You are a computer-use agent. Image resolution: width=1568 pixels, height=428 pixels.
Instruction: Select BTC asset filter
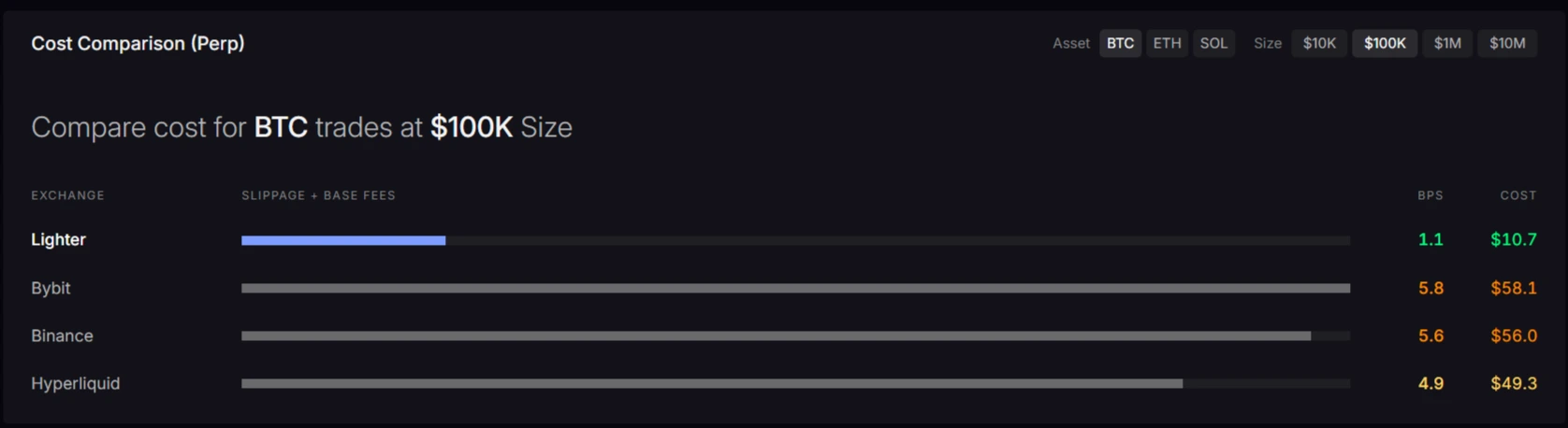point(1120,43)
